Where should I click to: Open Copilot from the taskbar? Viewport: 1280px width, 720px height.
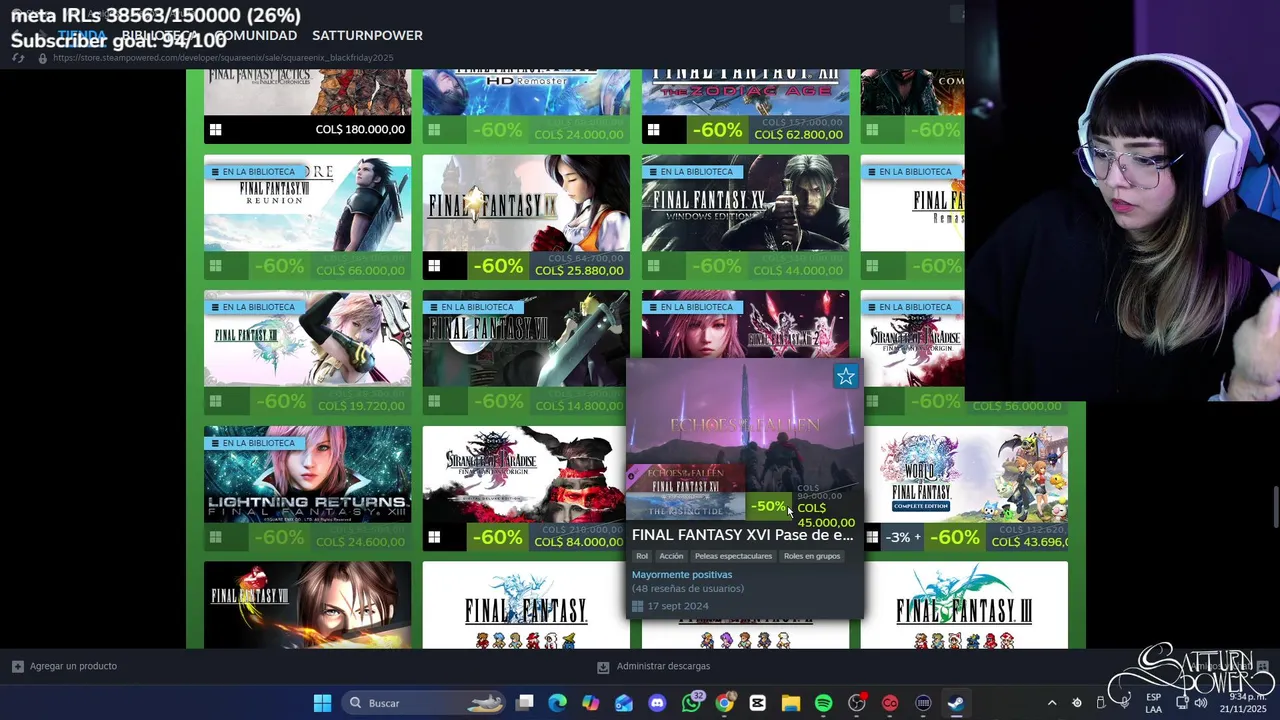tap(591, 703)
